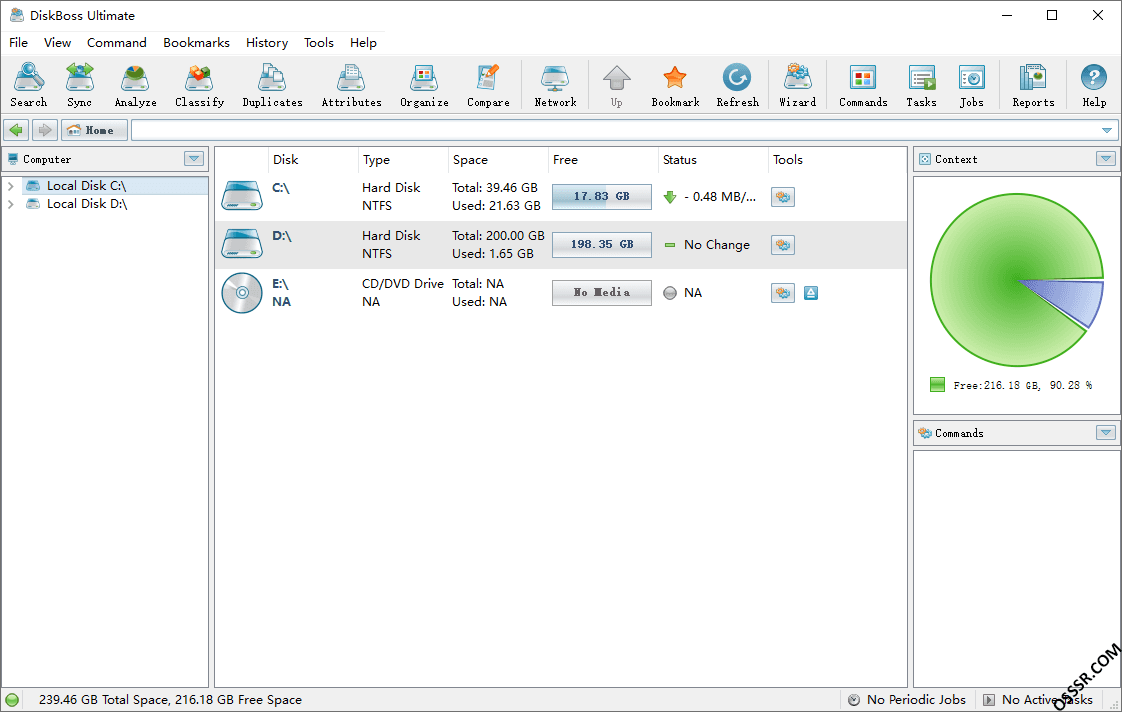This screenshot has width=1122, height=712.
Task: Click '239.46 GB Total Space' status text
Action: click(104, 700)
